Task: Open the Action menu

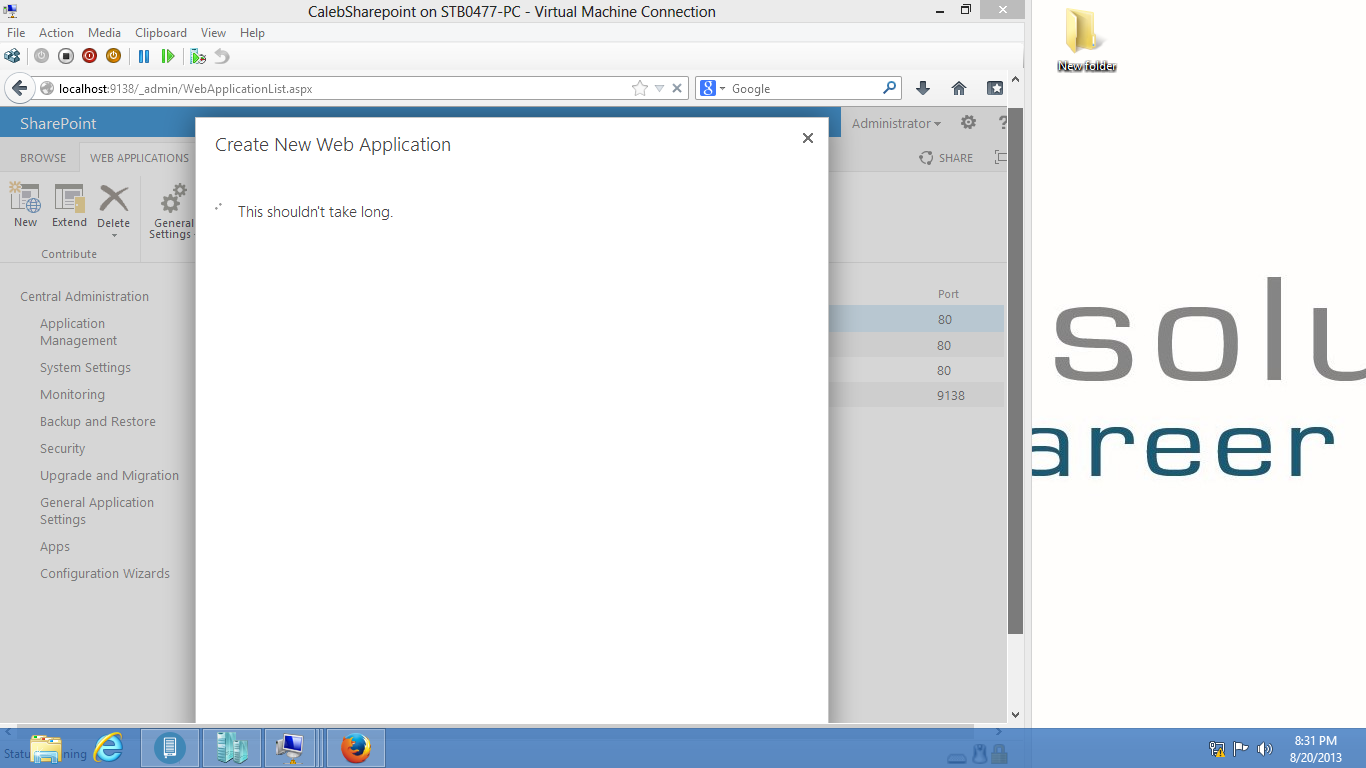Action: point(56,33)
